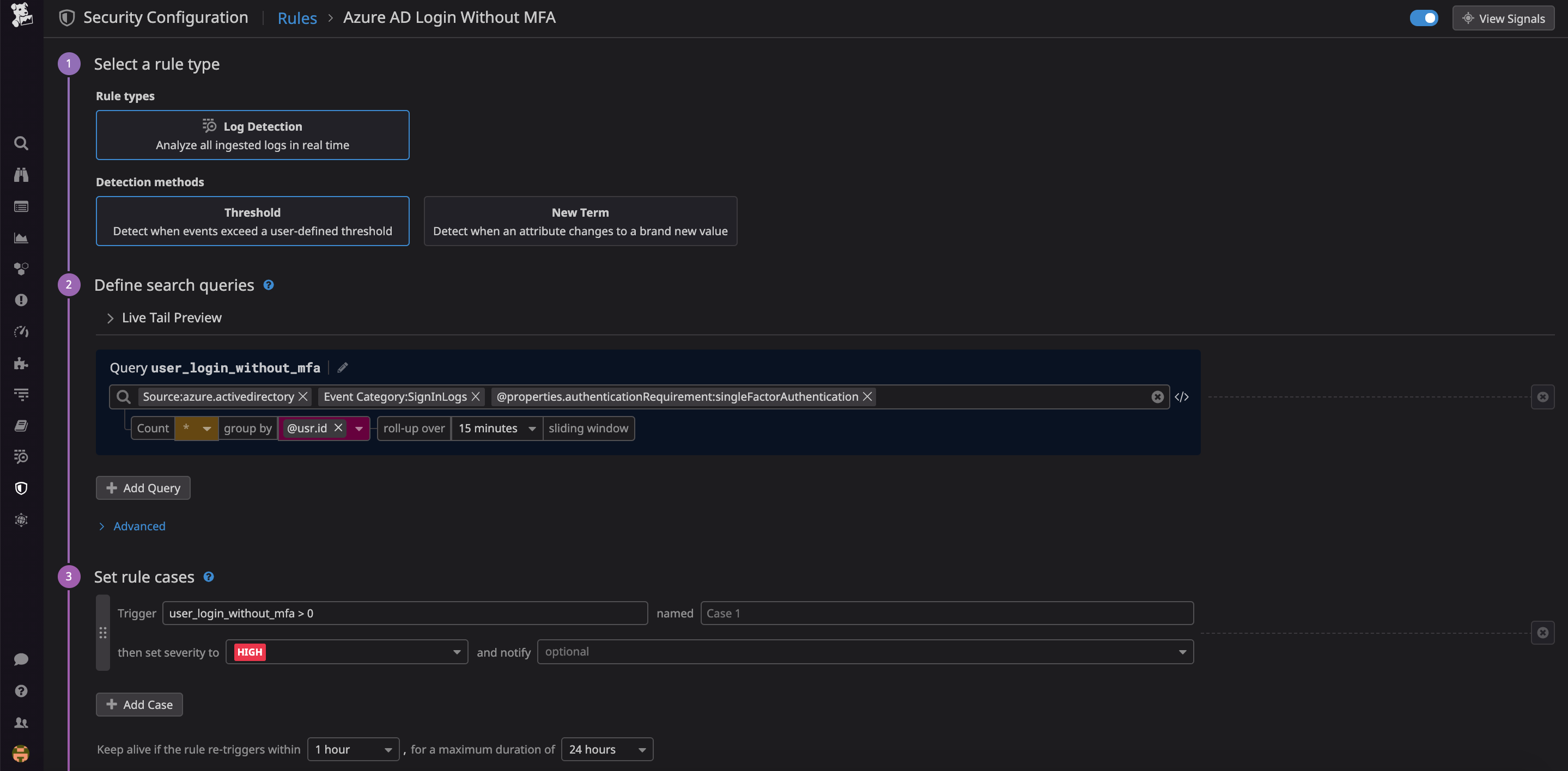This screenshot has height=771, width=1568.
Task: Open the HIGH severity selector
Action: pos(346,652)
